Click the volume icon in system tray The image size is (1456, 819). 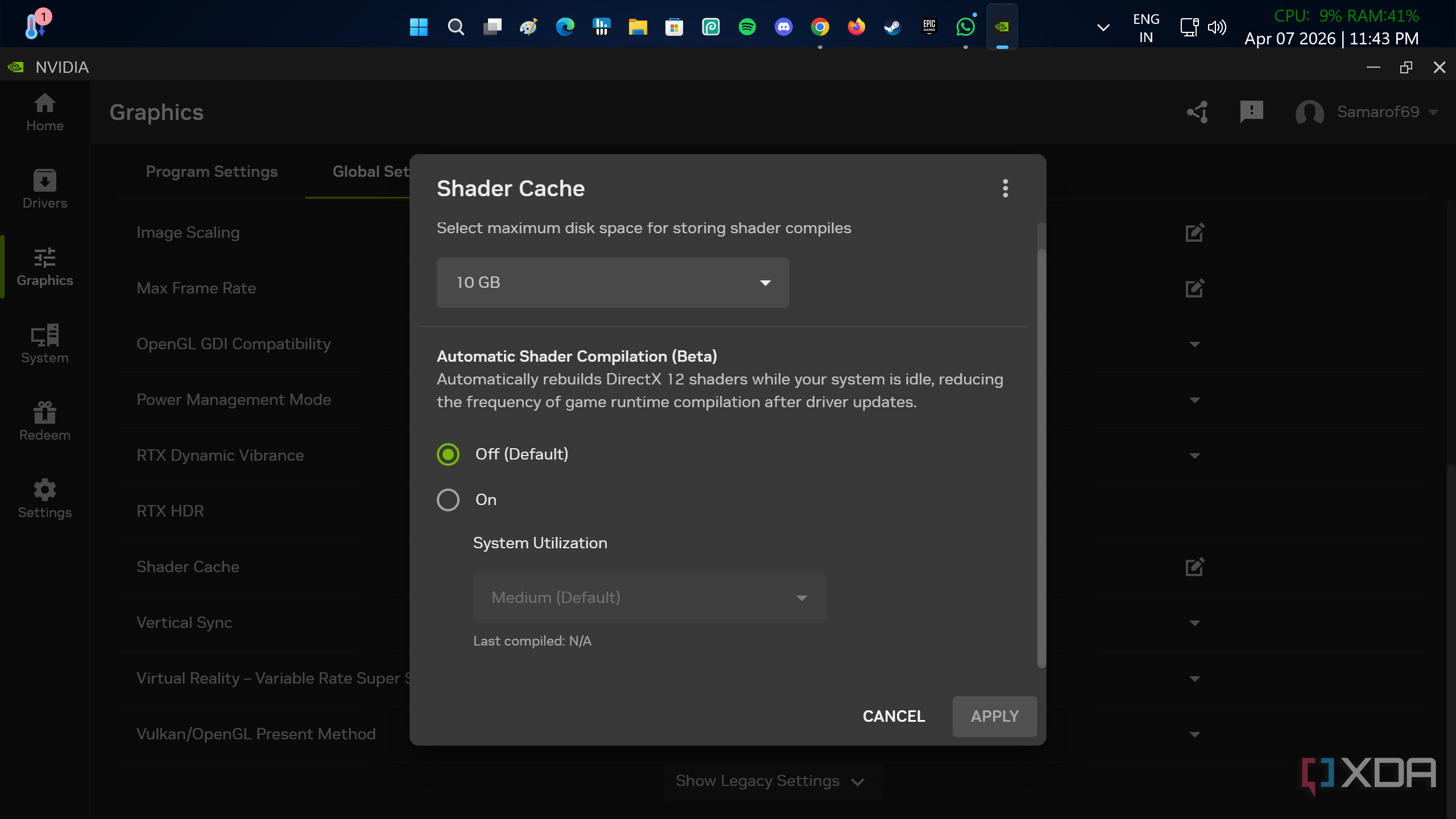click(x=1217, y=27)
